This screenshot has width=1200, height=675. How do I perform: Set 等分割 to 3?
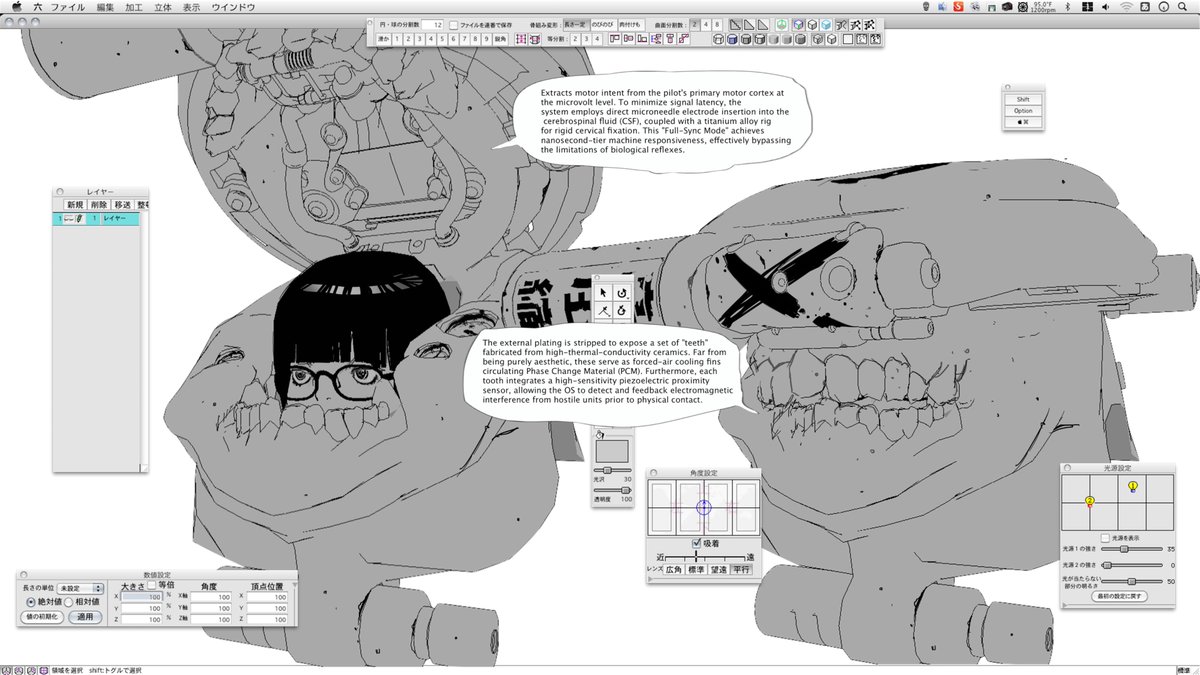coord(585,40)
